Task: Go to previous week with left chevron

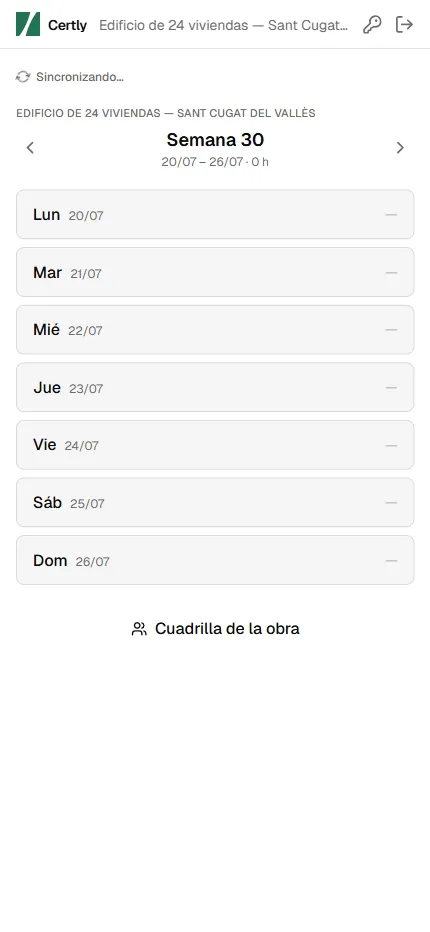Action: tap(30, 147)
